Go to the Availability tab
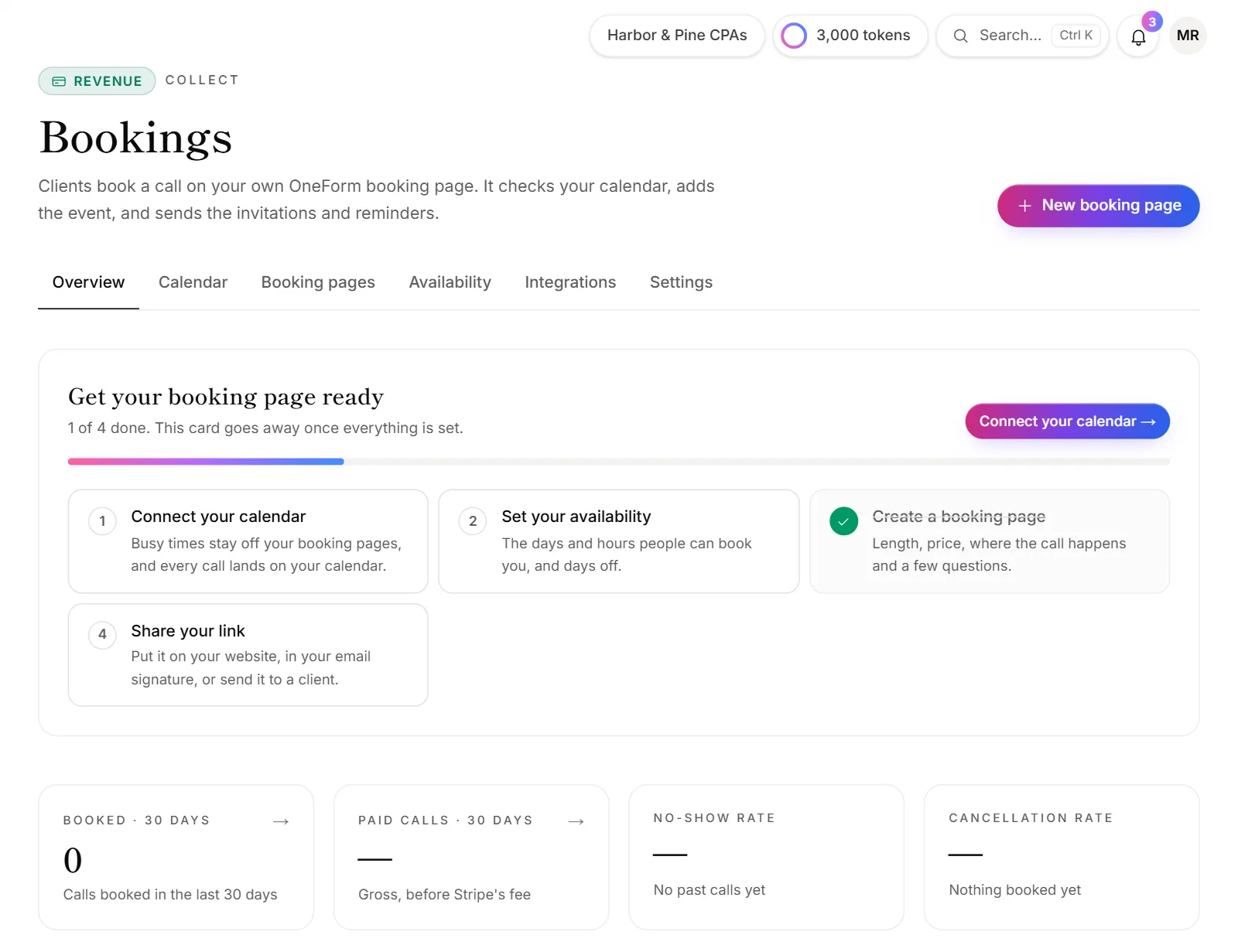Screen dimensions: 1238x952 [x=450, y=282]
